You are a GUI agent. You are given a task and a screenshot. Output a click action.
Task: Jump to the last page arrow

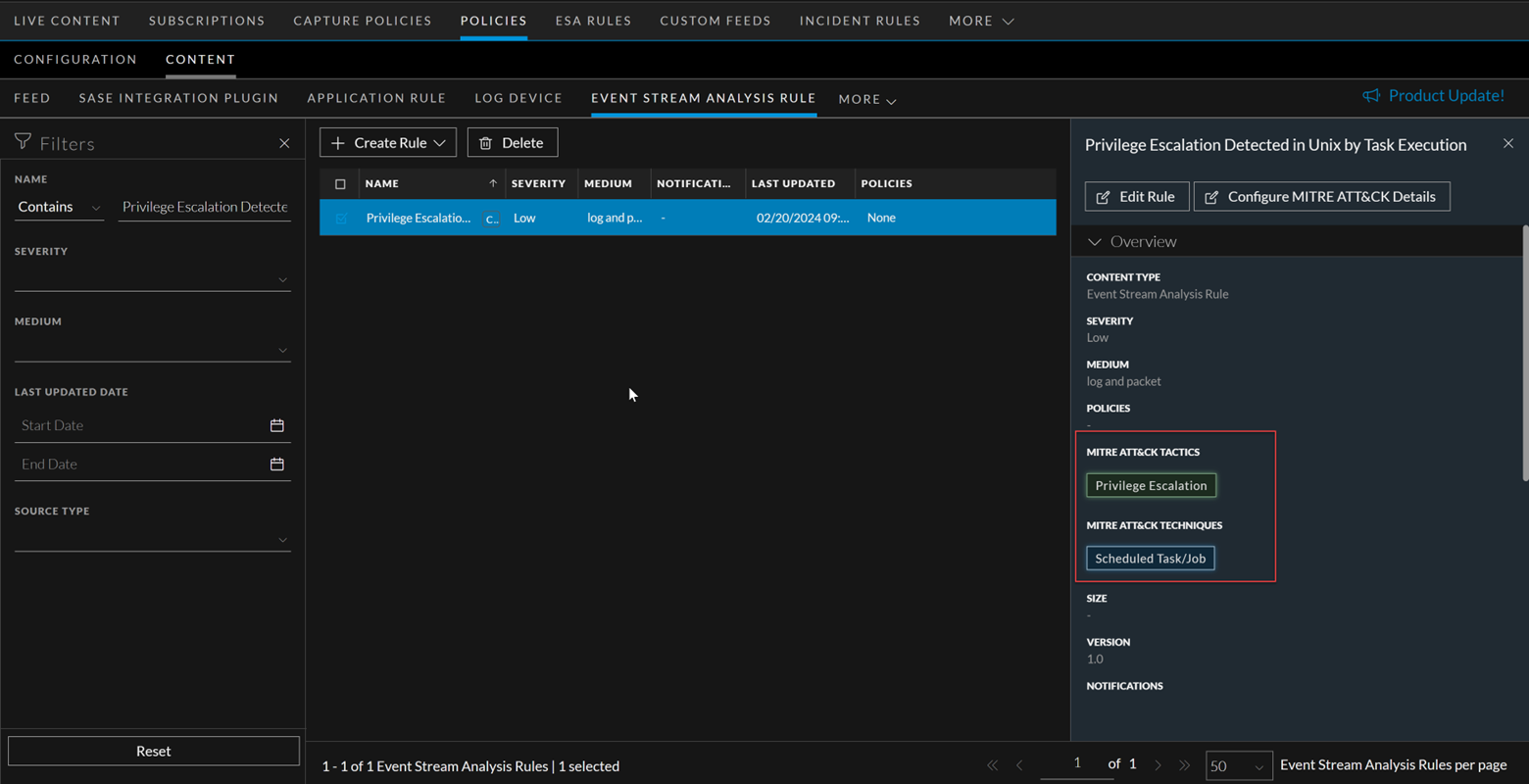[x=1185, y=765]
